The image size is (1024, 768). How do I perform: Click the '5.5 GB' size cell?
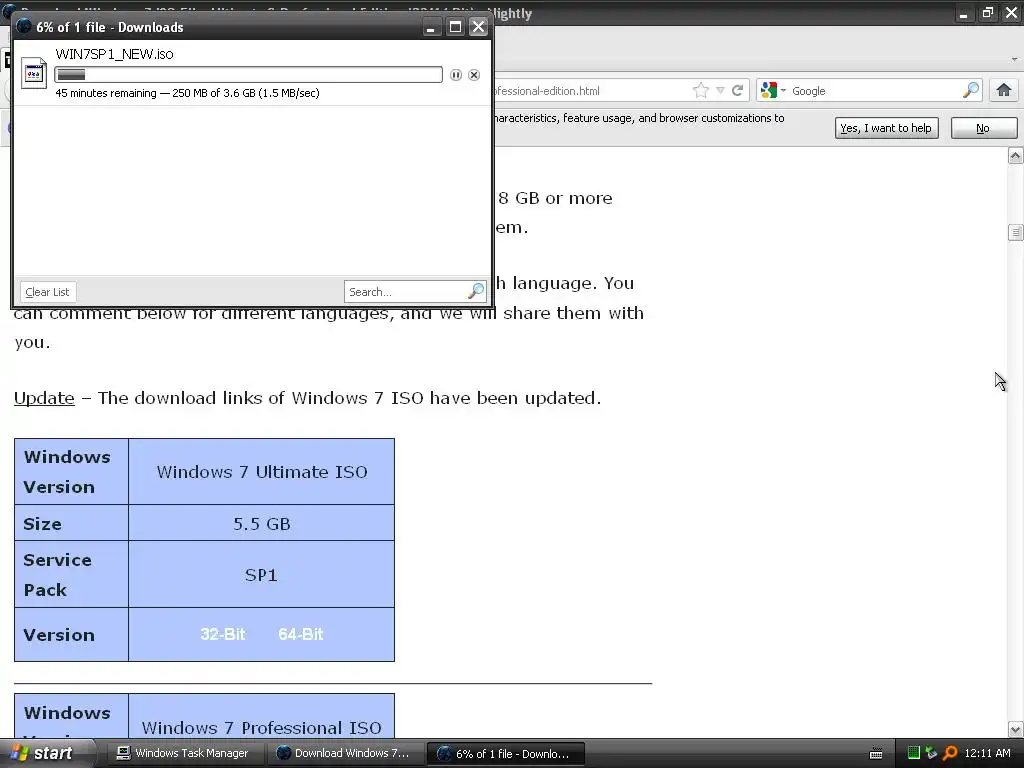click(262, 523)
